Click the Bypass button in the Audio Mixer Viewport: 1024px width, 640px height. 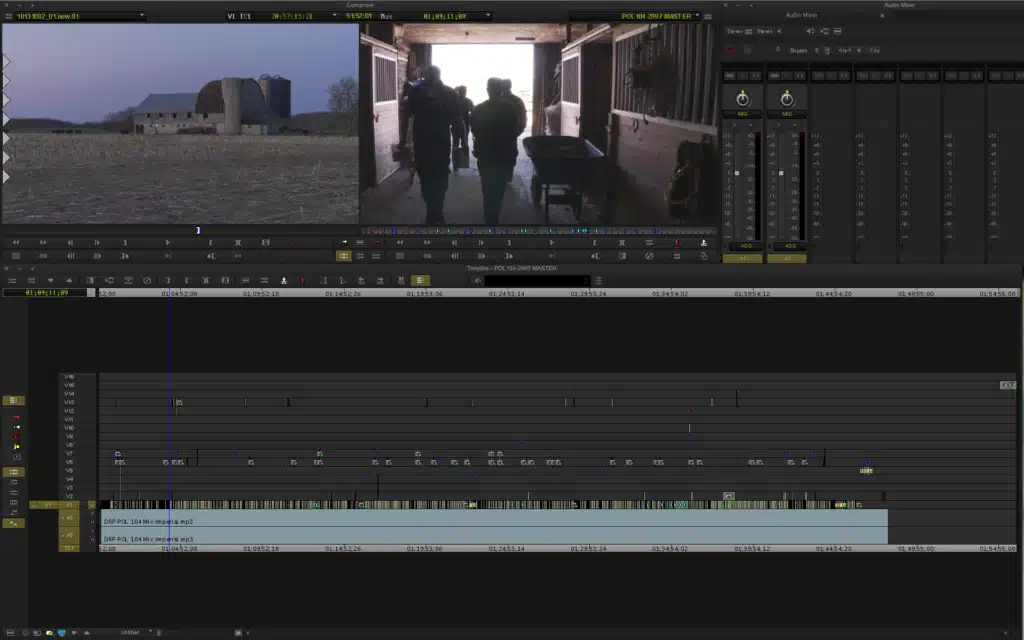point(799,50)
